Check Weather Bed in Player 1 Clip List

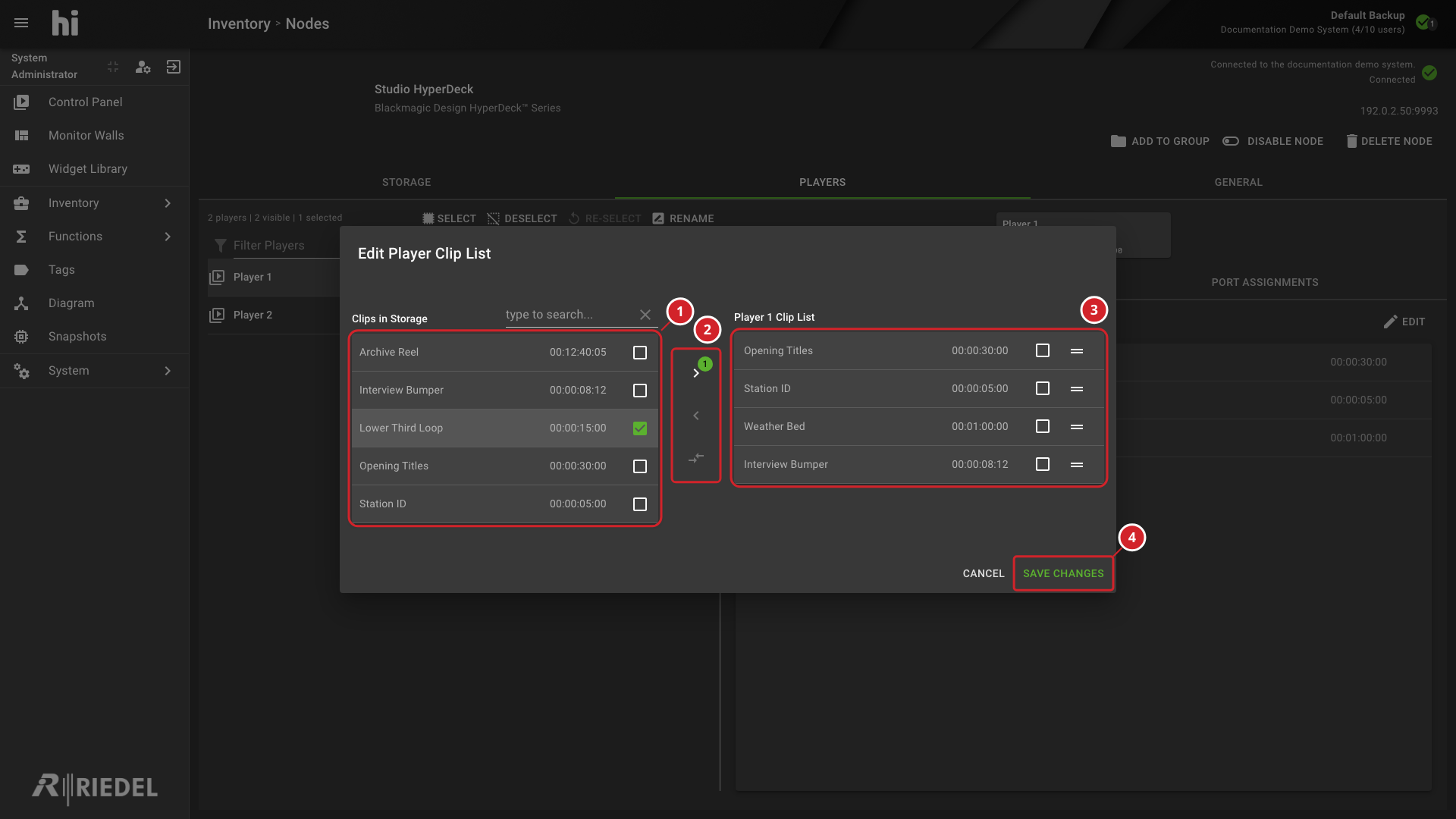pos(1043,426)
